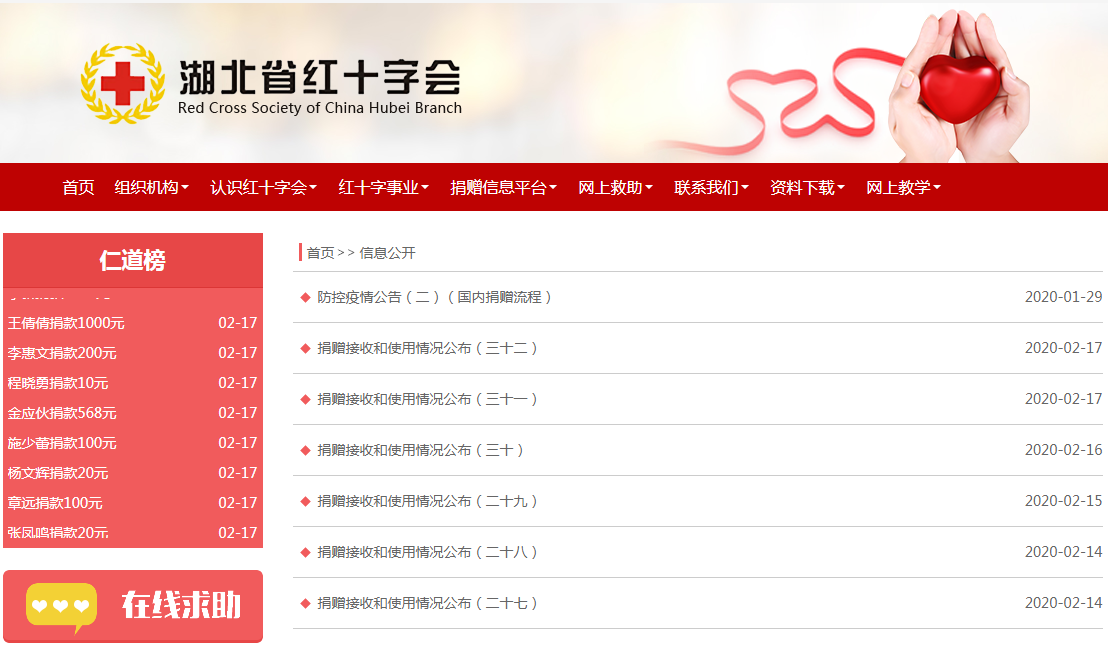Click diamond bullet beside 防控疫情公告（二）

305,297
